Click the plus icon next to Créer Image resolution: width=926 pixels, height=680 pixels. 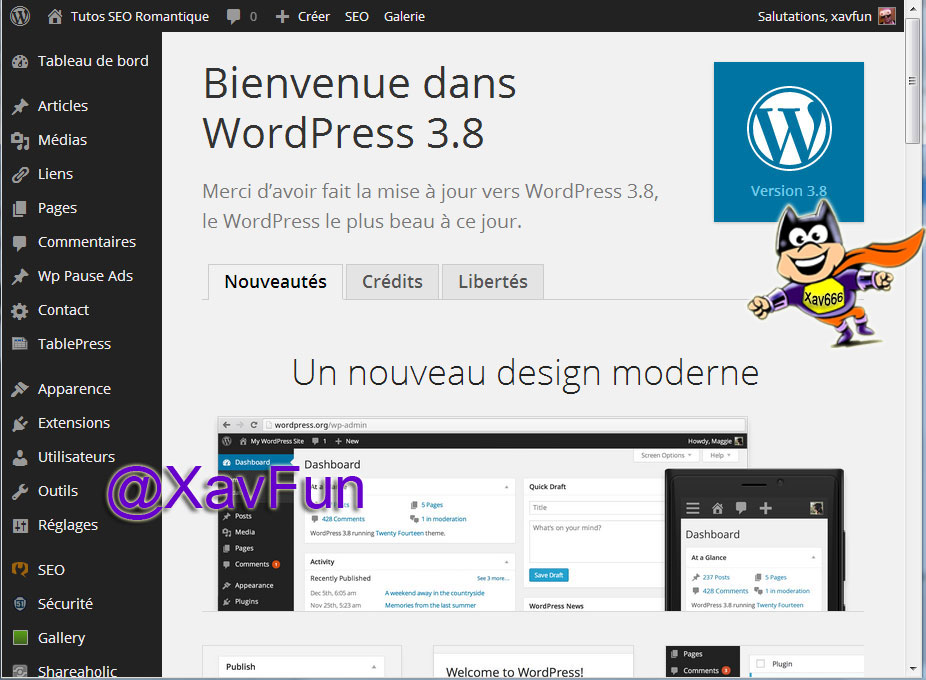click(282, 17)
